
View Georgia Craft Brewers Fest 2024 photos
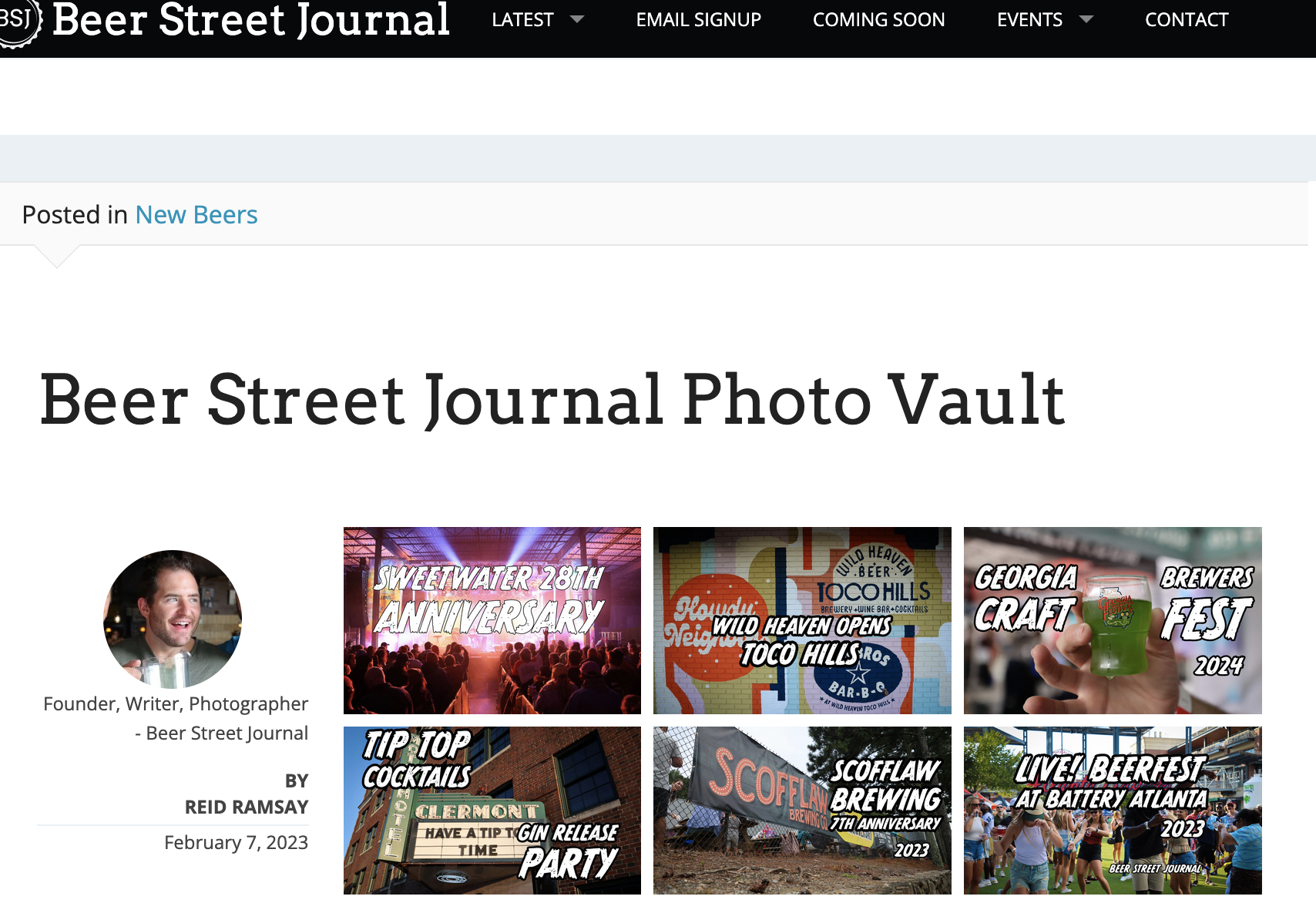1113,620
